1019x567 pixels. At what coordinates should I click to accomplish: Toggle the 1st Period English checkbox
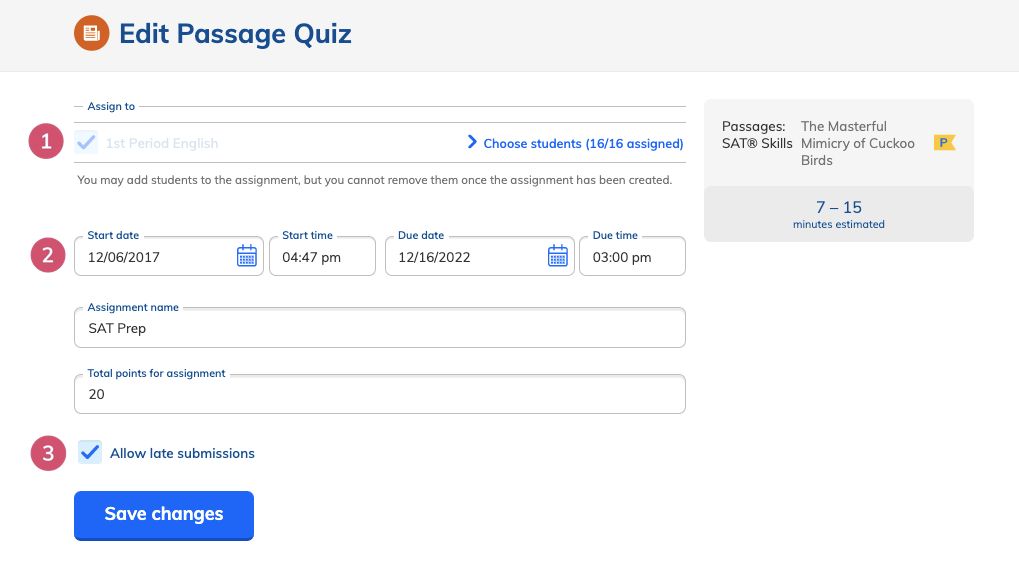tap(86, 142)
